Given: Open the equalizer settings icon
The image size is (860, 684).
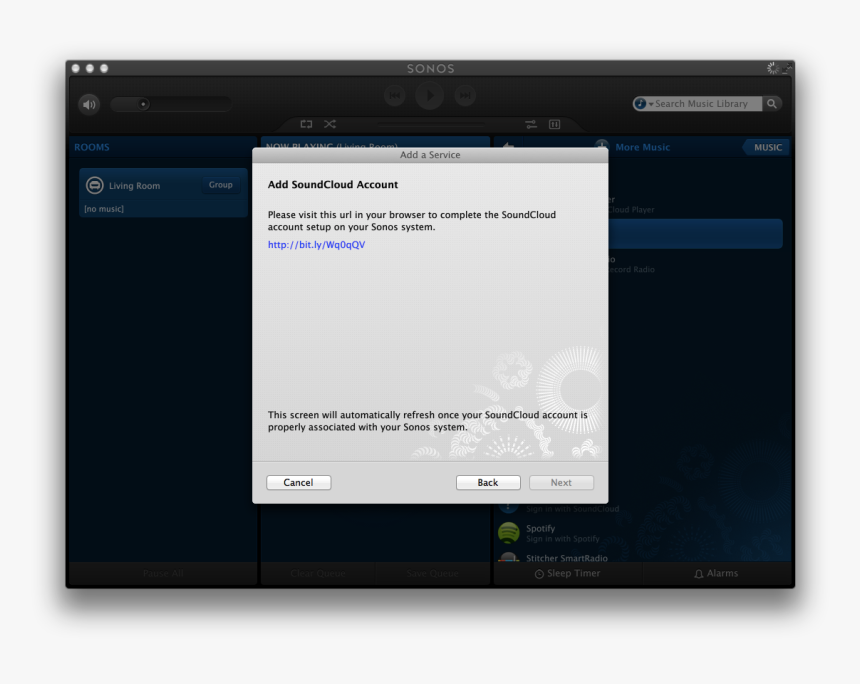Looking at the screenshot, I should pos(531,125).
